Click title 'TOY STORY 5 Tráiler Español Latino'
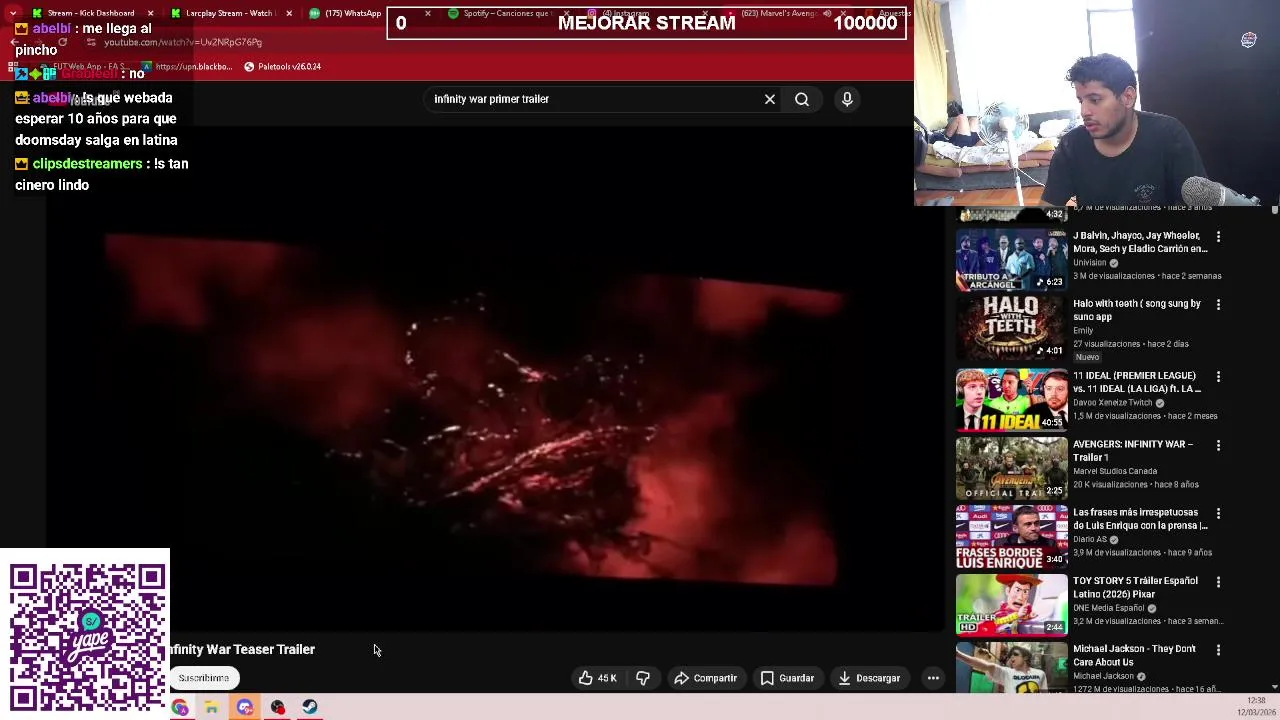 pos(1135,587)
